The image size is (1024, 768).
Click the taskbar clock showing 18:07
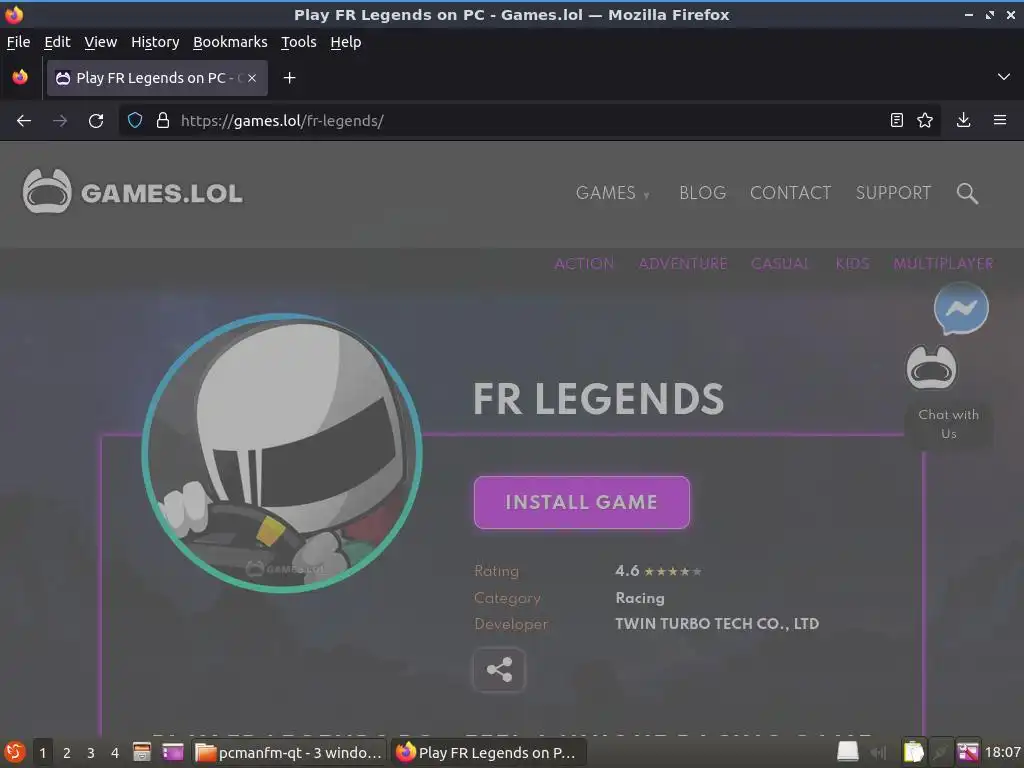coord(1002,752)
